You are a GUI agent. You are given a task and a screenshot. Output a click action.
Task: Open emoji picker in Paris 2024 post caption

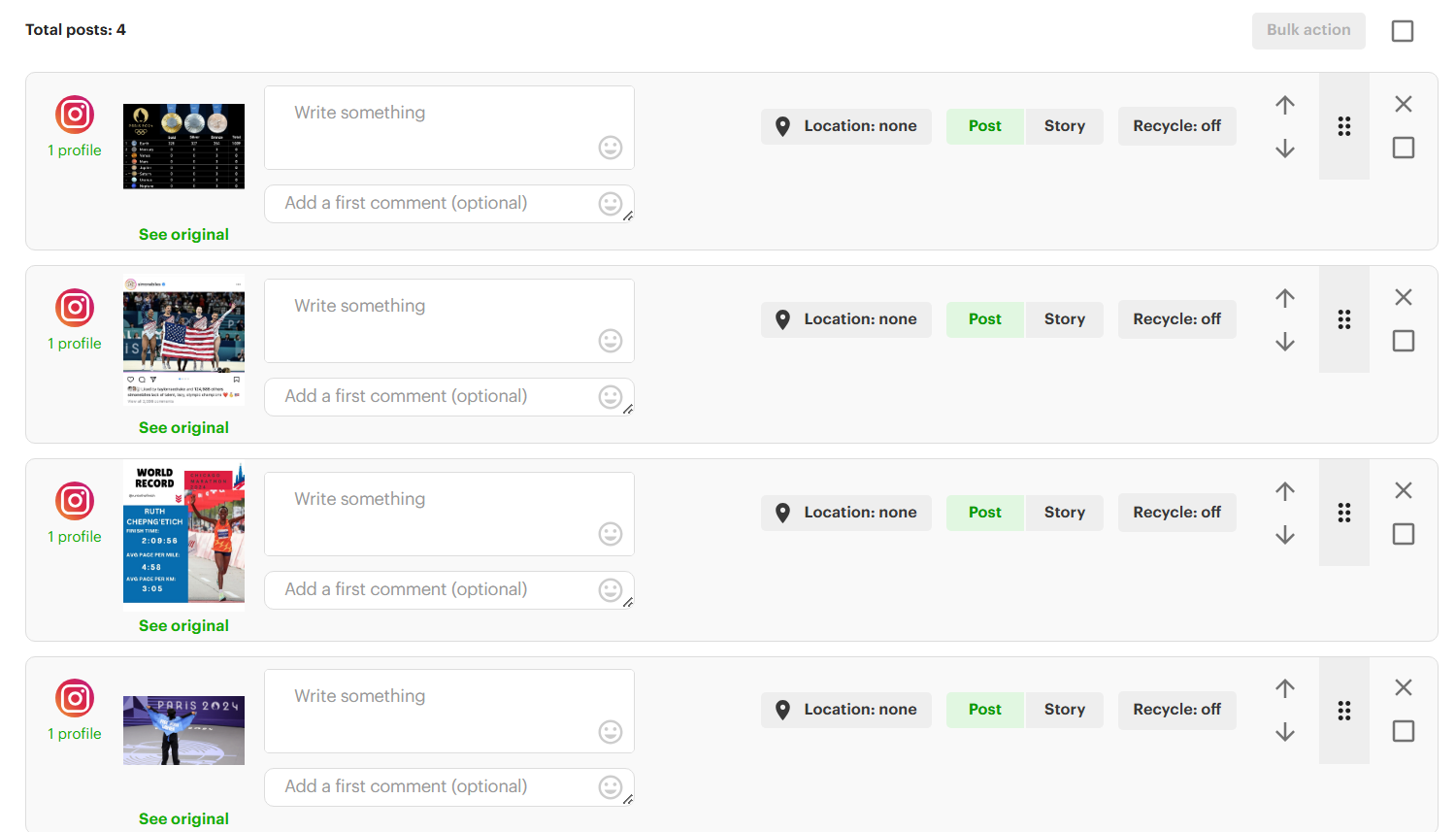tap(611, 732)
